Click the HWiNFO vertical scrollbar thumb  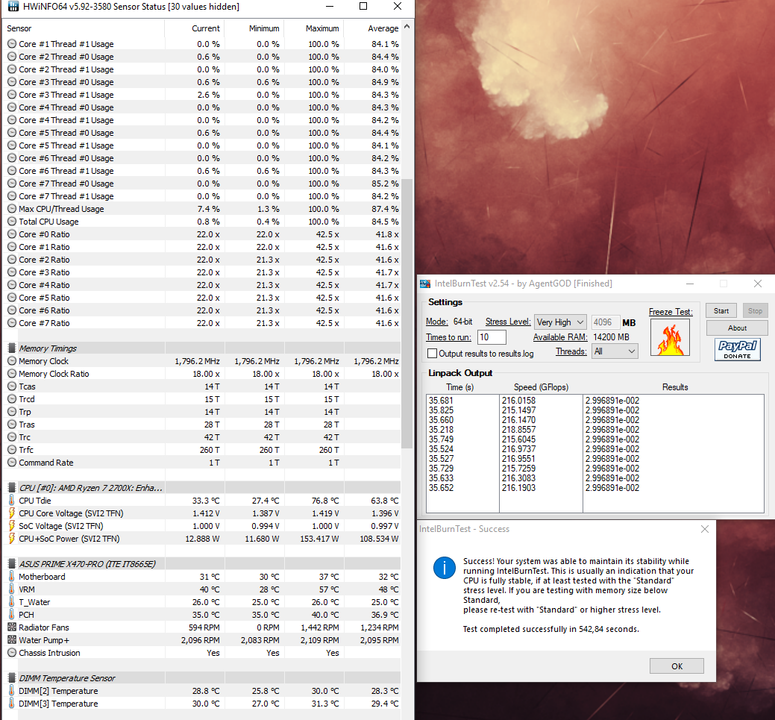[407, 313]
